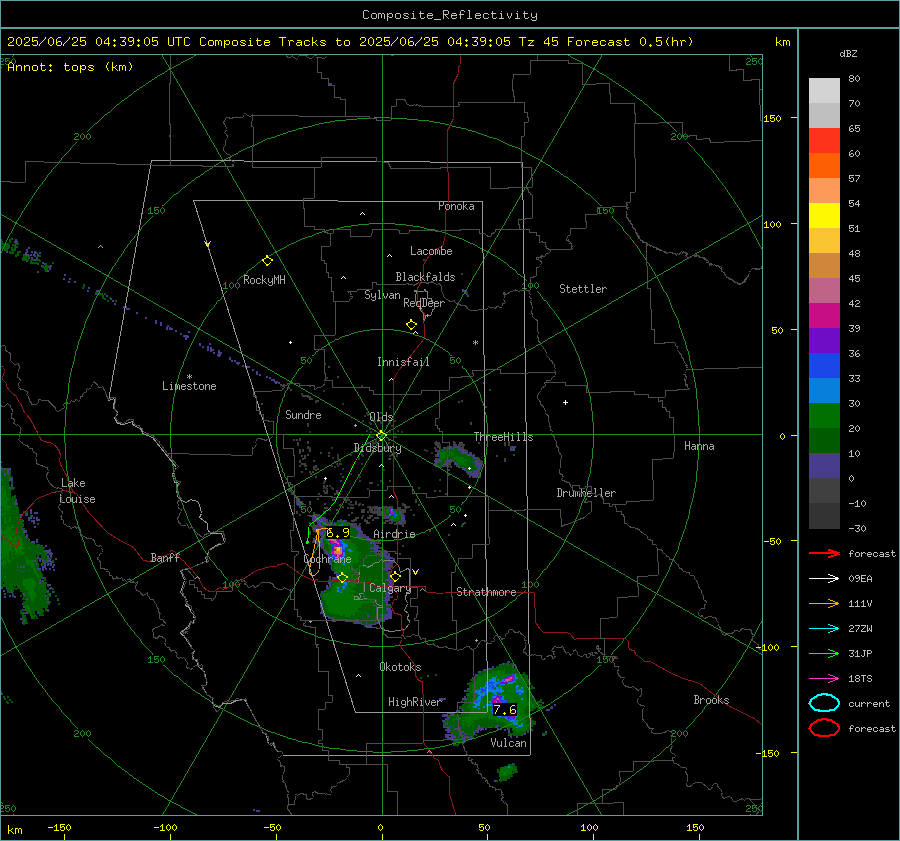Click the 7.6 storm top label
The height and width of the screenshot is (841, 900).
click(505, 710)
